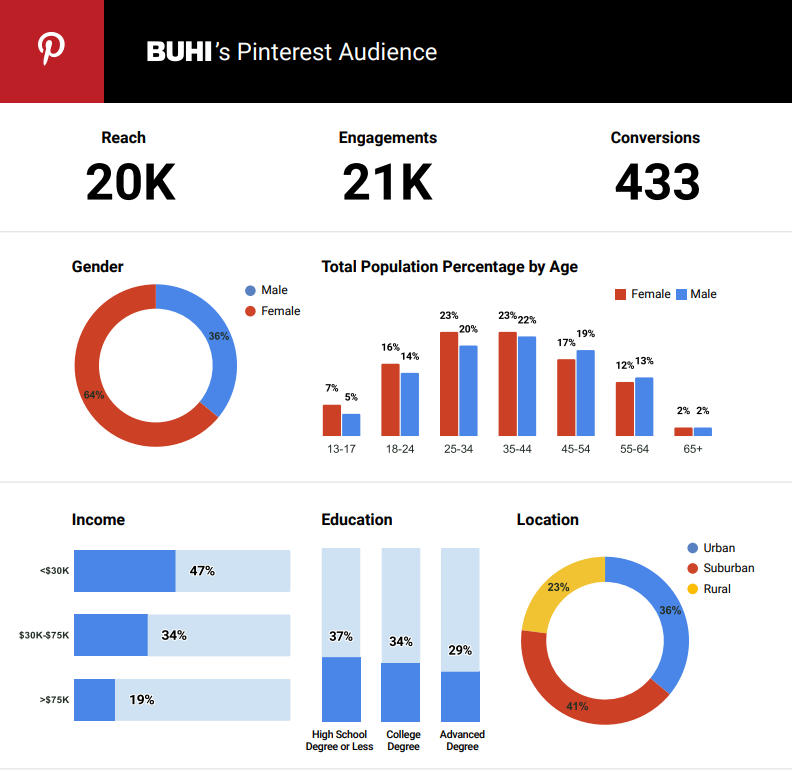Viewport: 792px width, 771px height.
Task: Click the Gender section heading
Action: (97, 266)
